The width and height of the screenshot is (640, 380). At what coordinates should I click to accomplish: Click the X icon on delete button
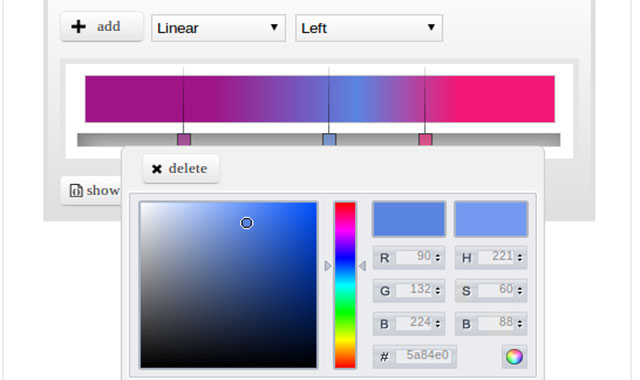(x=157, y=169)
